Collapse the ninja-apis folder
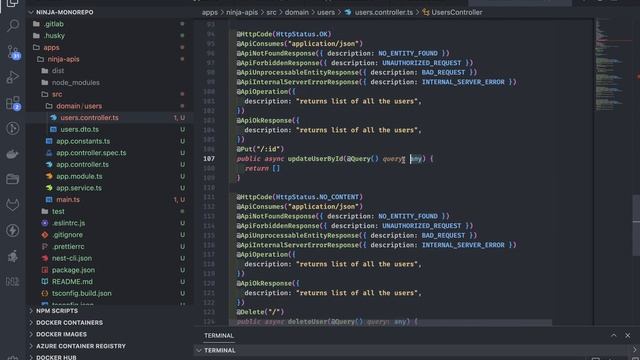The height and width of the screenshot is (360, 640). [63, 59]
